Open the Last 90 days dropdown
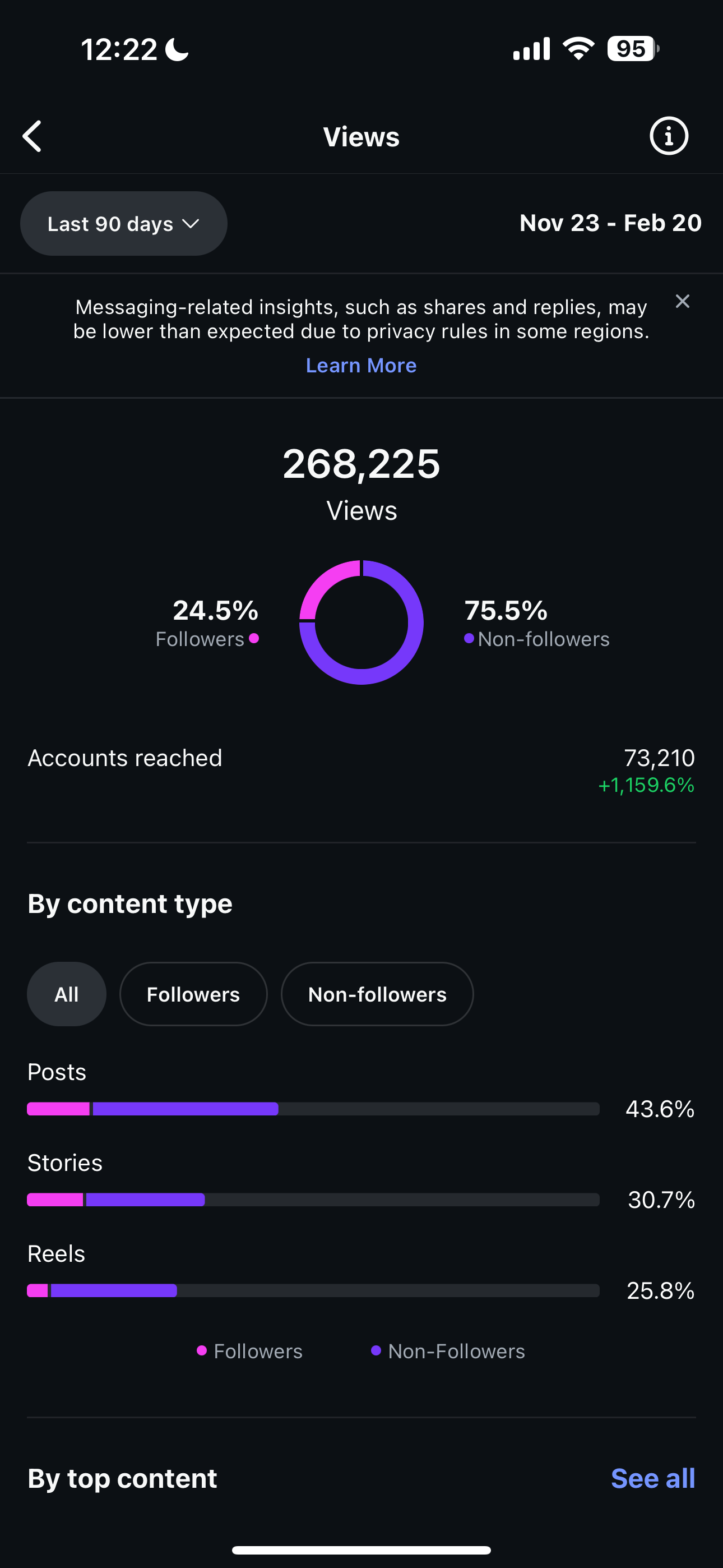Screen dimensions: 723x1568 pyautogui.click(x=123, y=223)
